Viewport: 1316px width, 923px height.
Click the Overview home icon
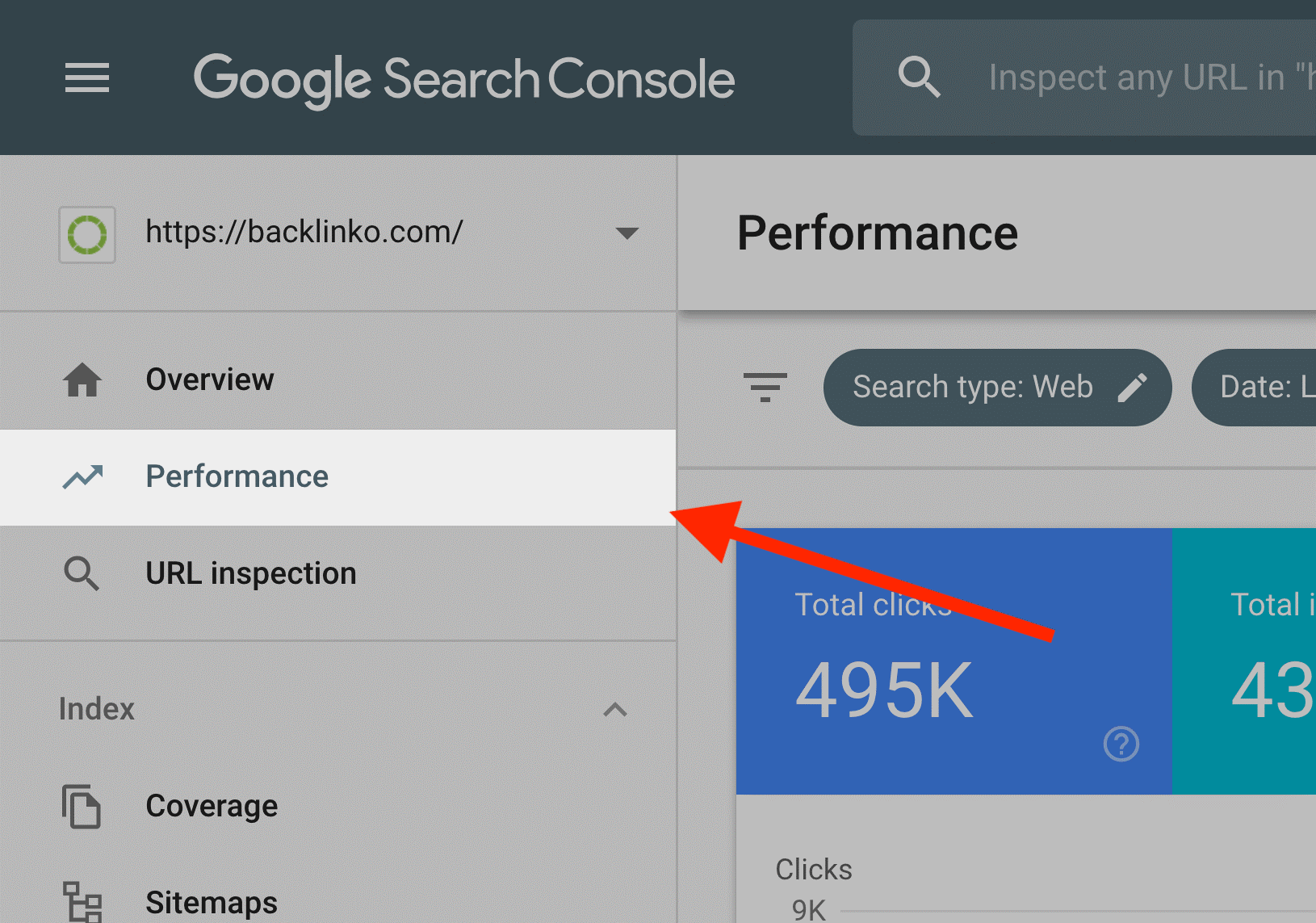[82, 380]
